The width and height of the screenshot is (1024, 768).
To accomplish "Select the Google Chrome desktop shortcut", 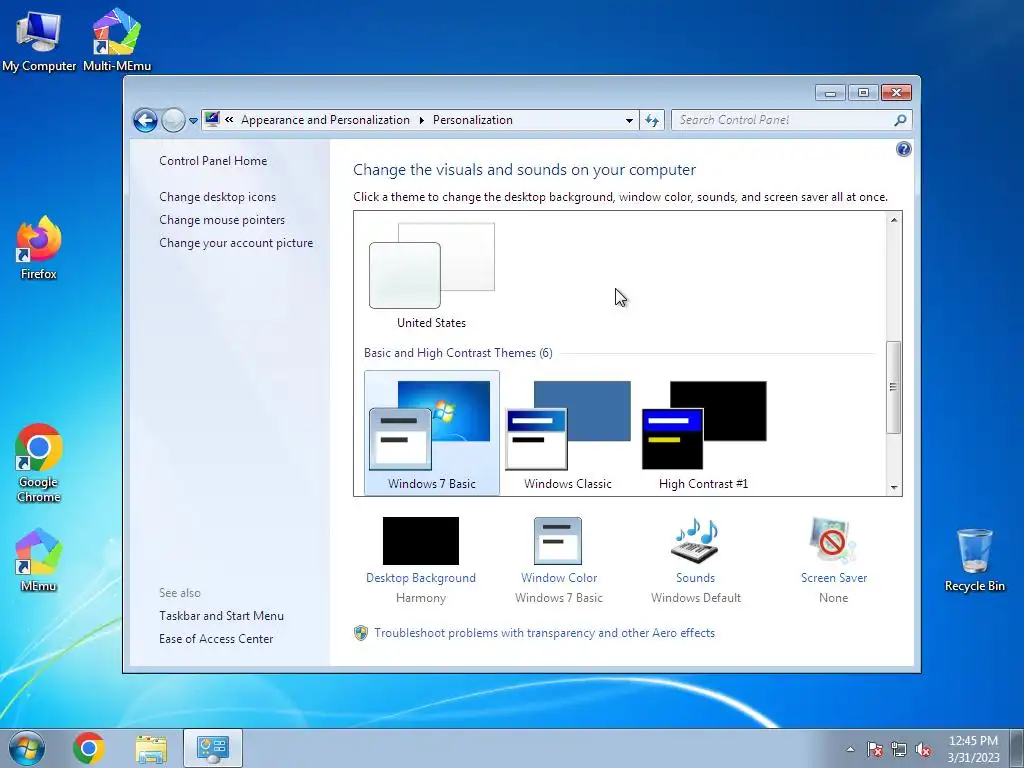I will [x=39, y=464].
